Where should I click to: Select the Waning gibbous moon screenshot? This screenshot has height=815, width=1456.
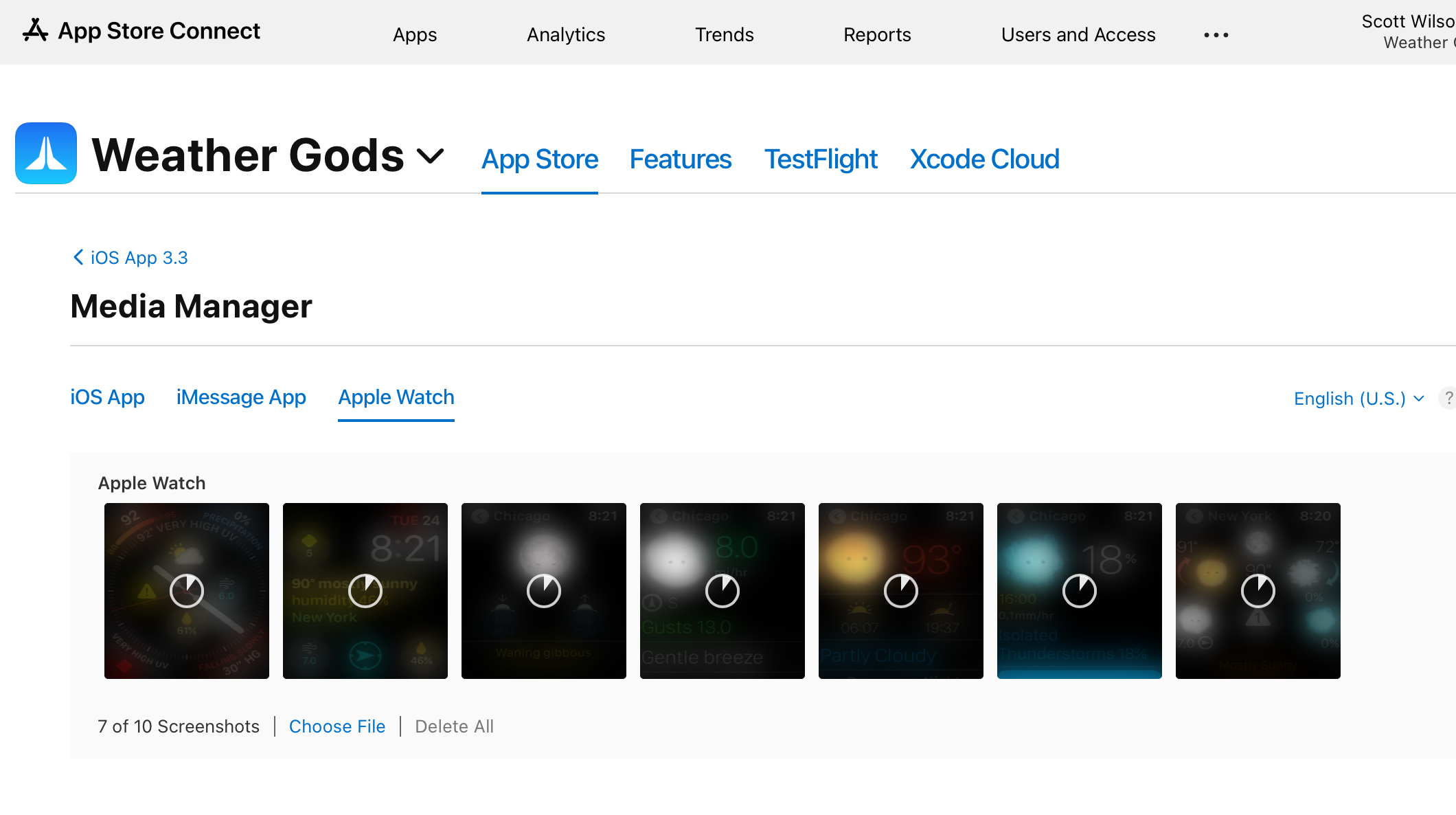pyautogui.click(x=544, y=591)
